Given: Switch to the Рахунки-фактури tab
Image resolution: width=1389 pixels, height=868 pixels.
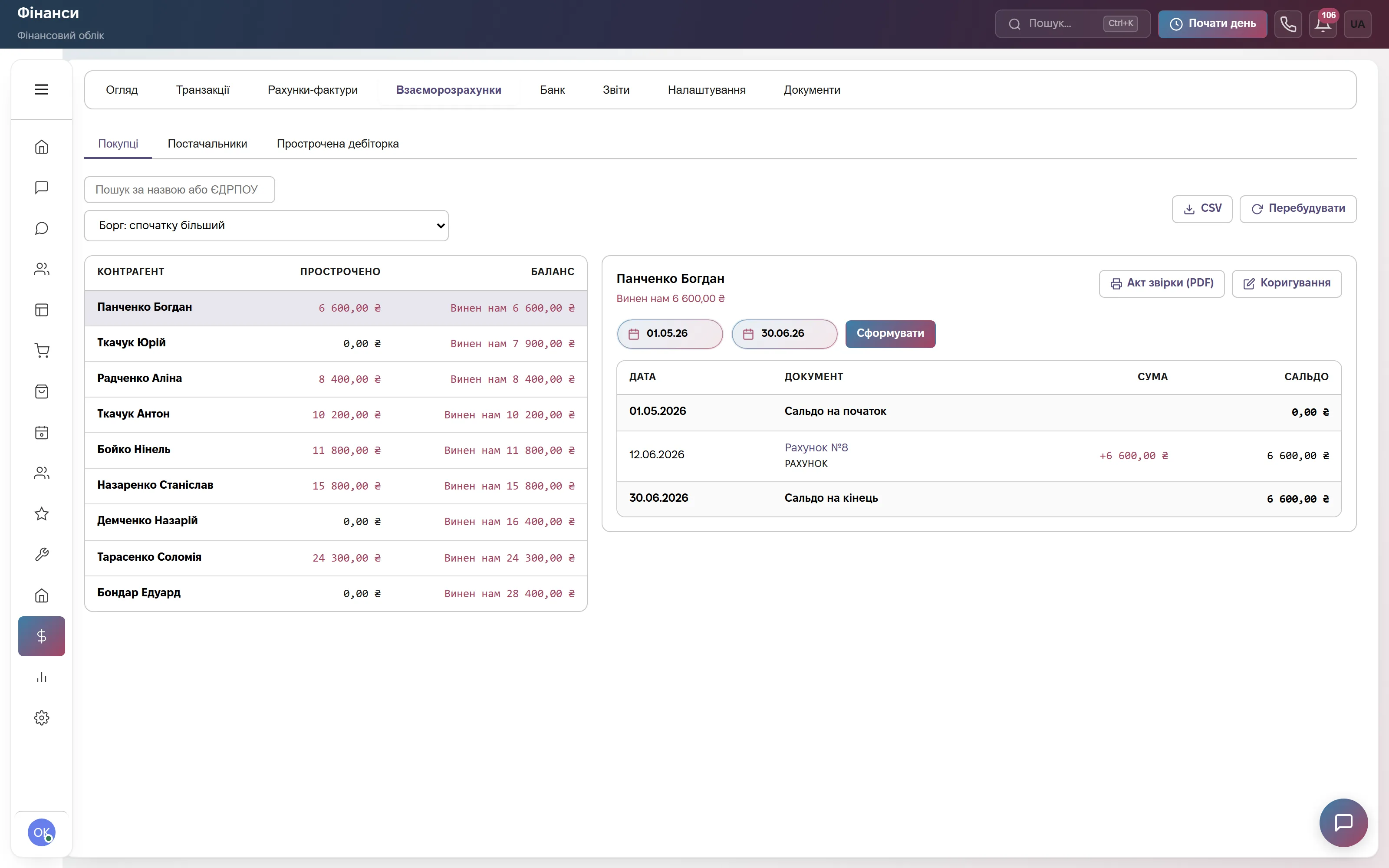Looking at the screenshot, I should 313,90.
